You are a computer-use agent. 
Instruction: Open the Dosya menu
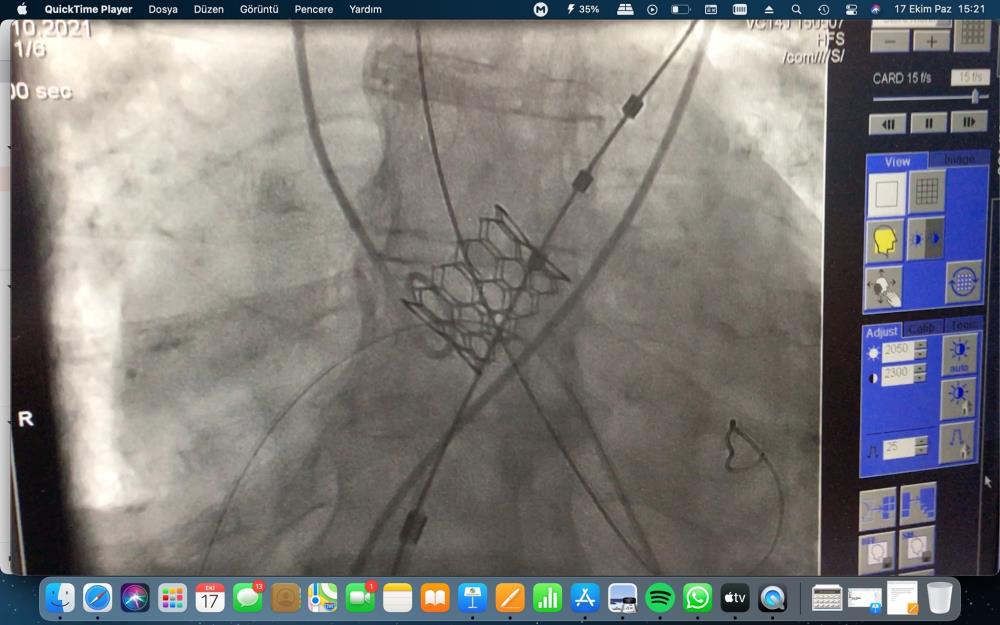point(163,9)
